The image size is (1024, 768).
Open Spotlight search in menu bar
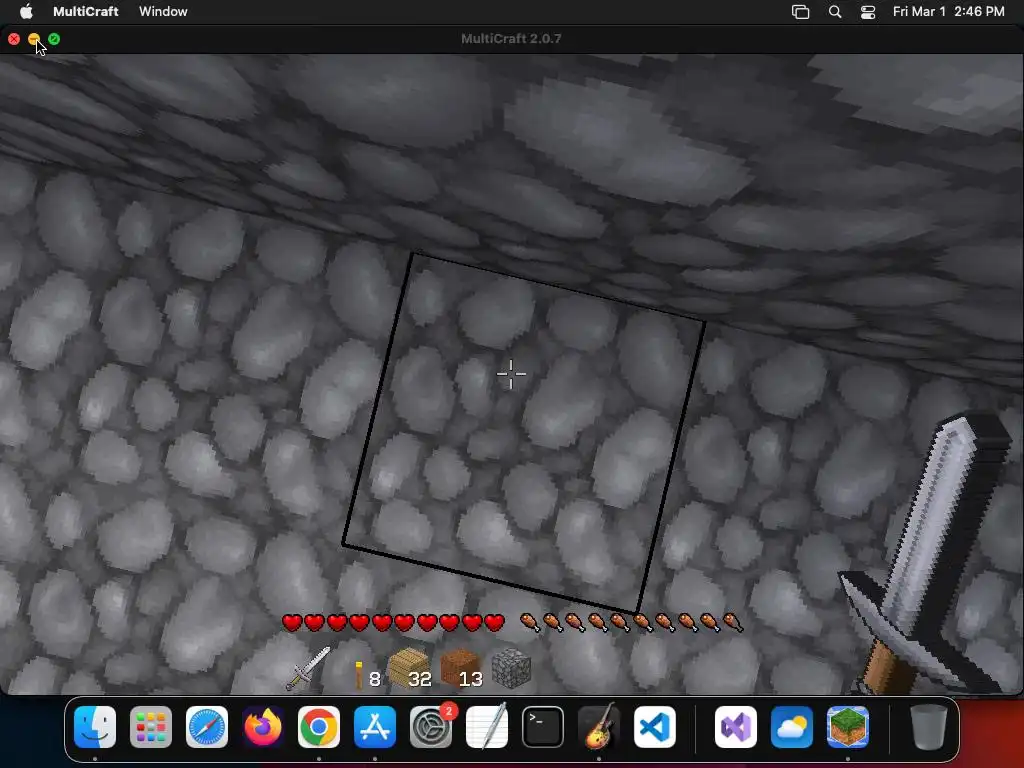(x=835, y=12)
